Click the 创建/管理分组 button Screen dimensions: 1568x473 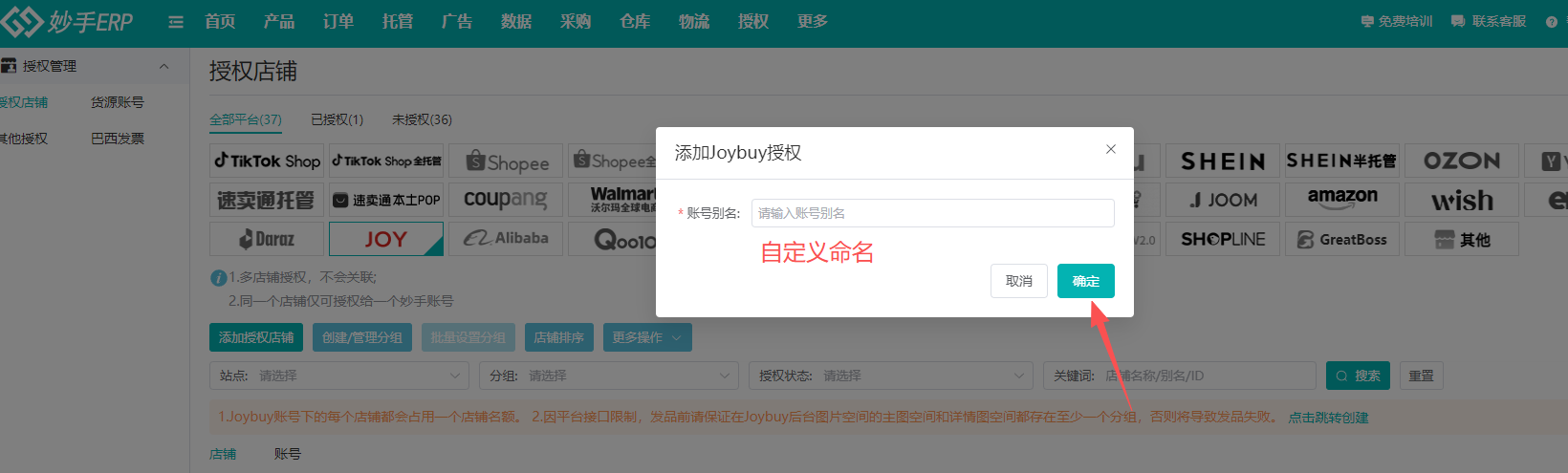pyautogui.click(x=362, y=337)
